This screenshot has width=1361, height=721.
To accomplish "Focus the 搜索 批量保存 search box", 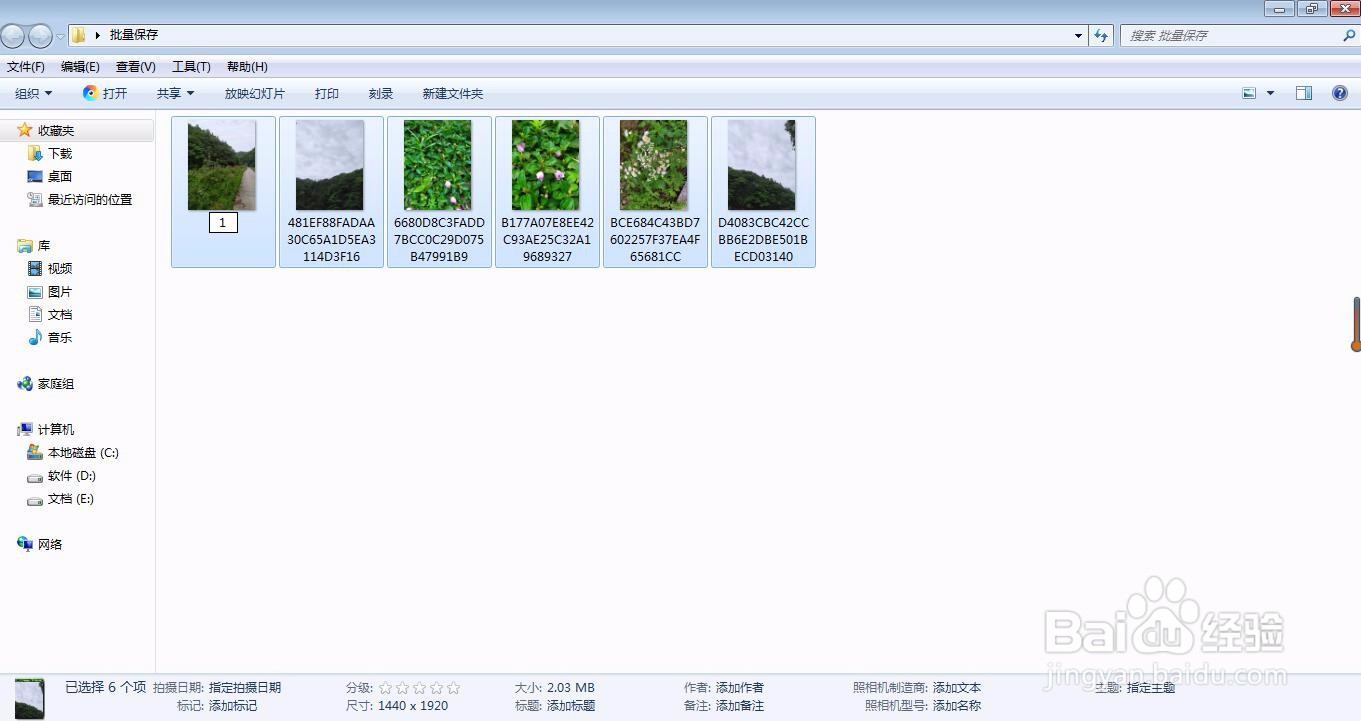I will point(1230,36).
